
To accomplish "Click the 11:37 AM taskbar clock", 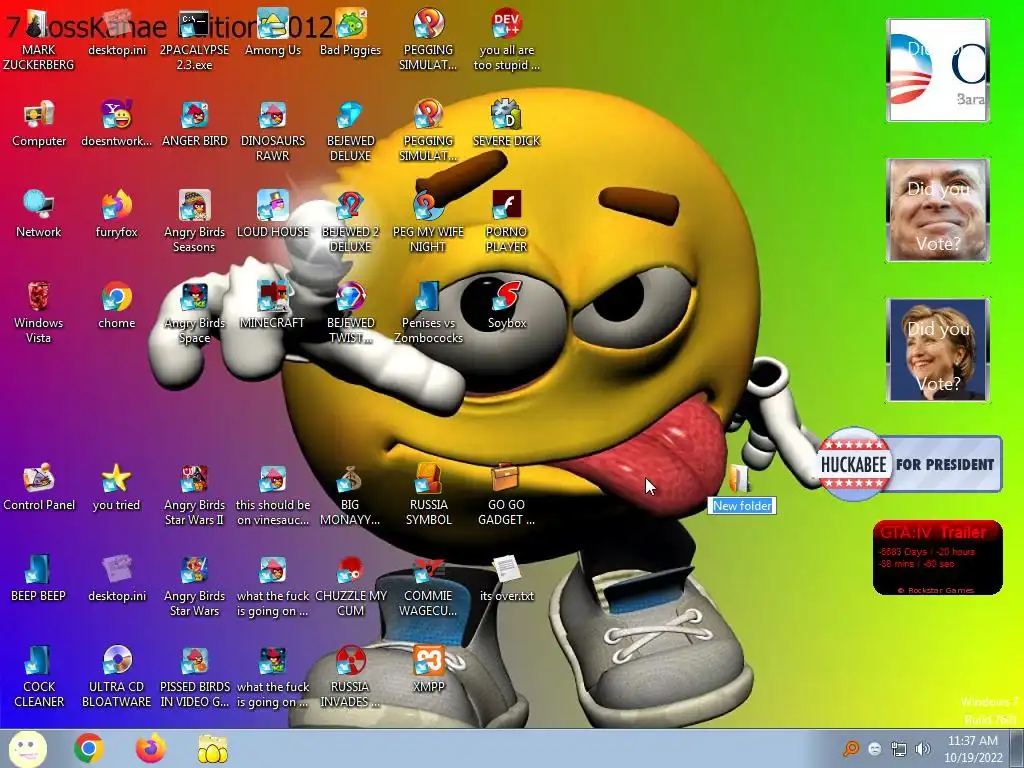I will click(972, 749).
